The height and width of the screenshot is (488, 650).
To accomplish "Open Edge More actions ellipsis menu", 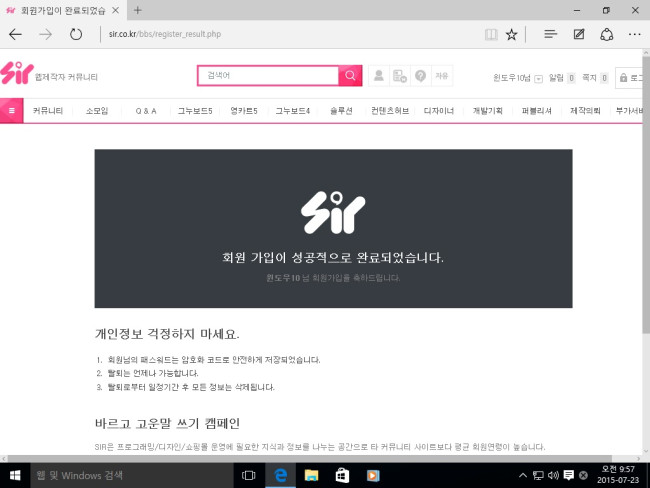I will click(633, 34).
